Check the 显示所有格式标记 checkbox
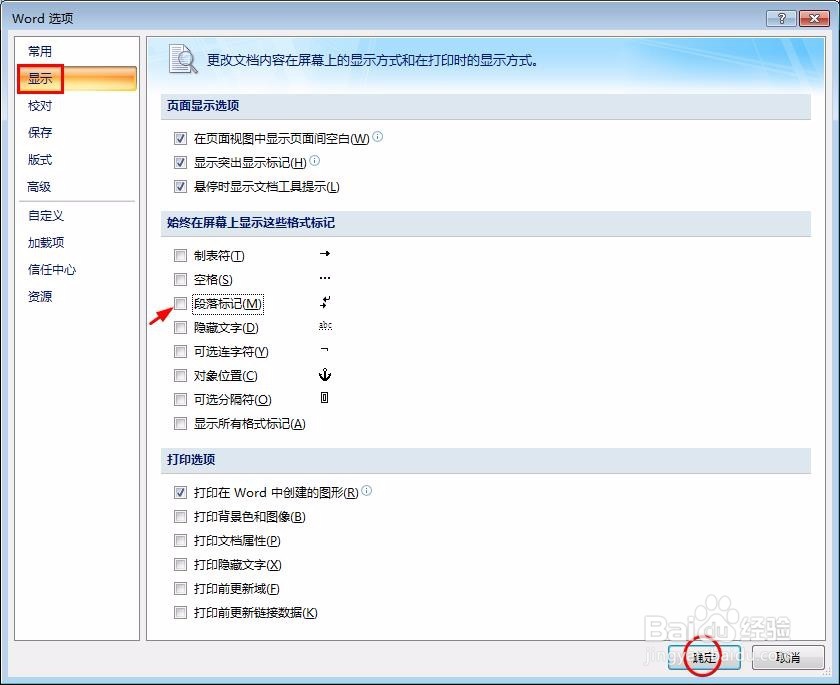 [x=180, y=423]
